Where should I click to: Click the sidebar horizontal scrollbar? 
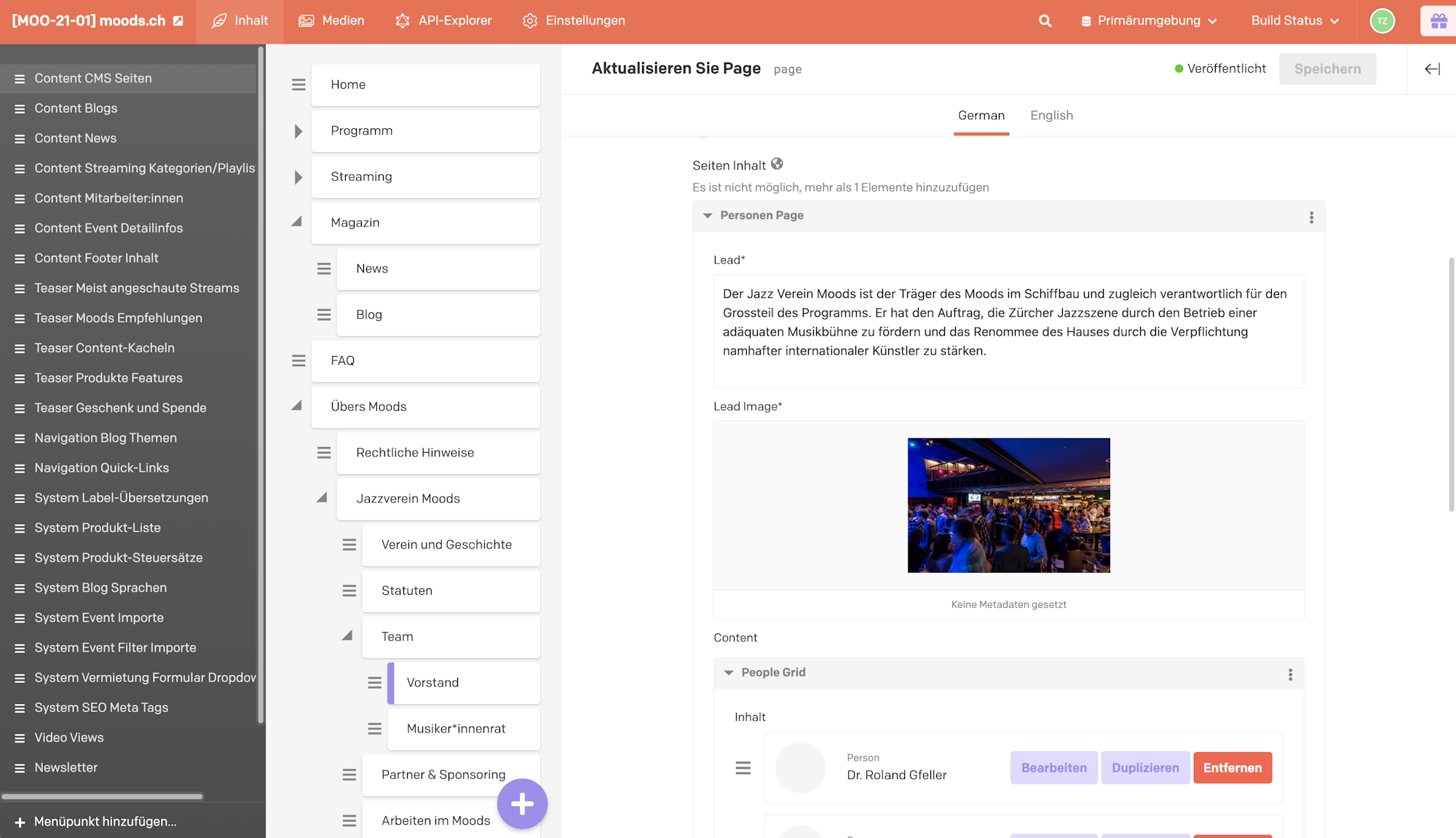103,797
